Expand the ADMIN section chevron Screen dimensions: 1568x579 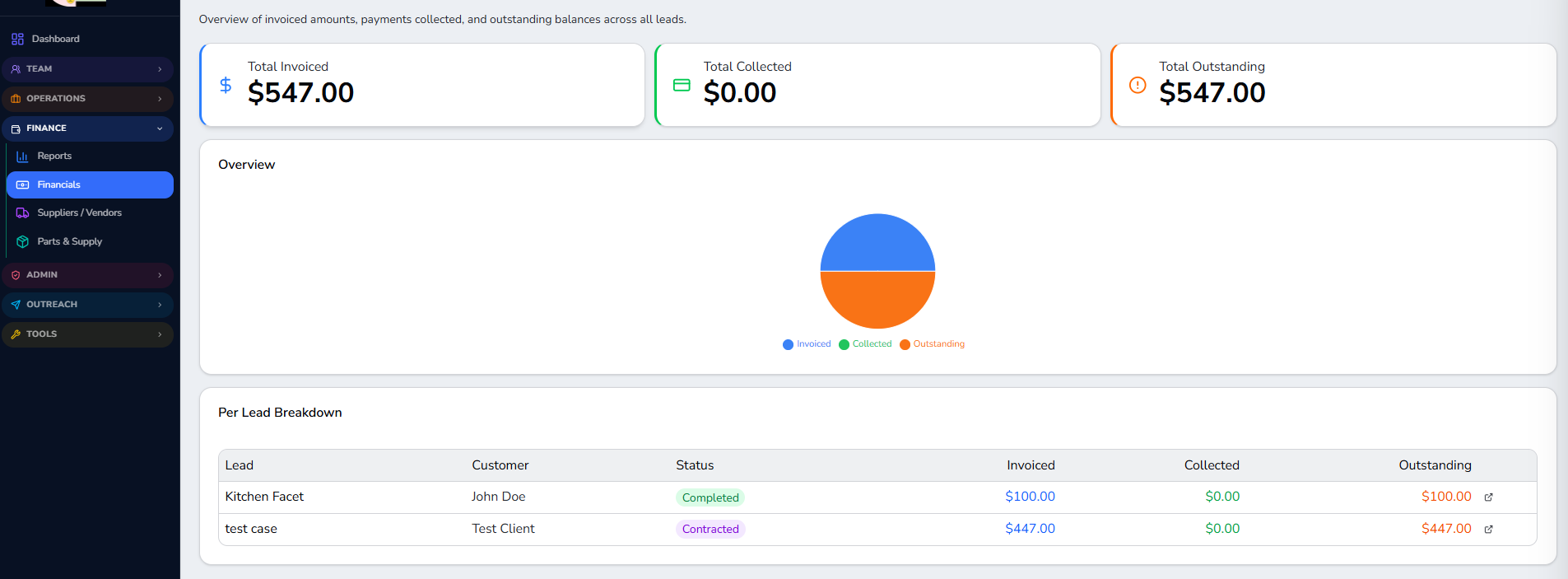coord(160,275)
